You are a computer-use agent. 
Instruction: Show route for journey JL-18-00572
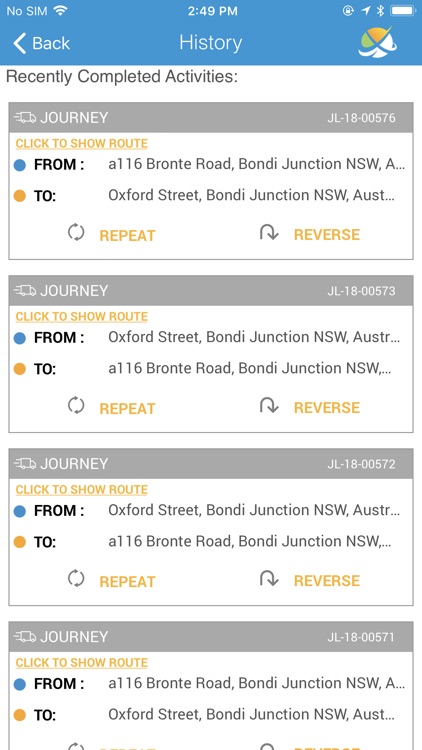(x=82, y=490)
